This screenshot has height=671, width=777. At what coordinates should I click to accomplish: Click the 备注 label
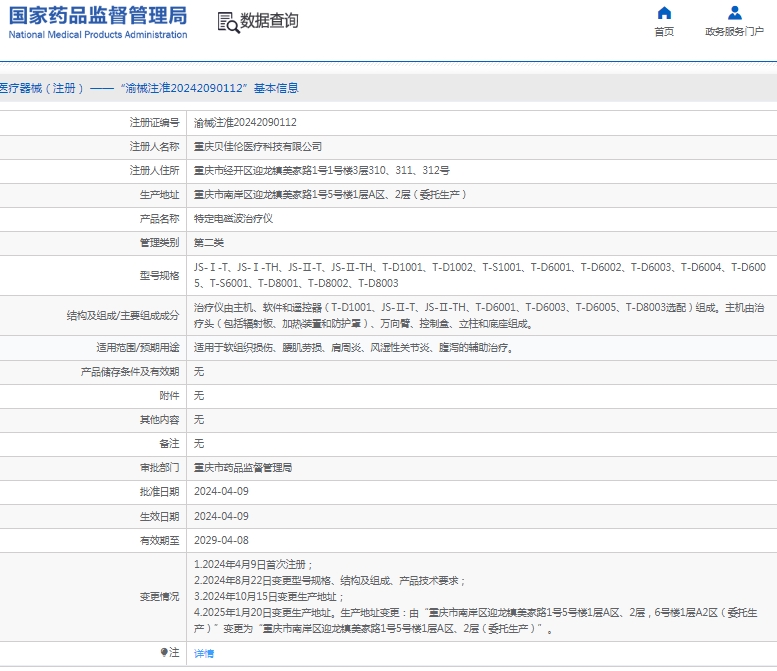tap(169, 444)
